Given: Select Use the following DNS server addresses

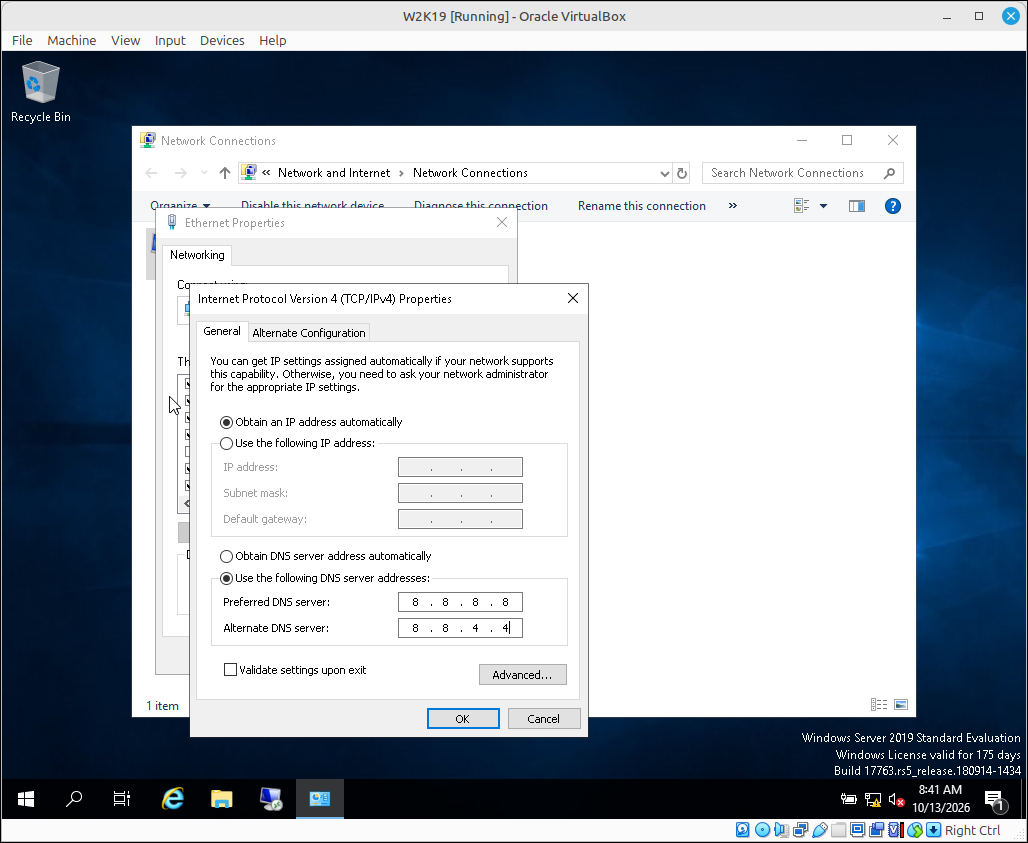Looking at the screenshot, I should click(325, 578).
